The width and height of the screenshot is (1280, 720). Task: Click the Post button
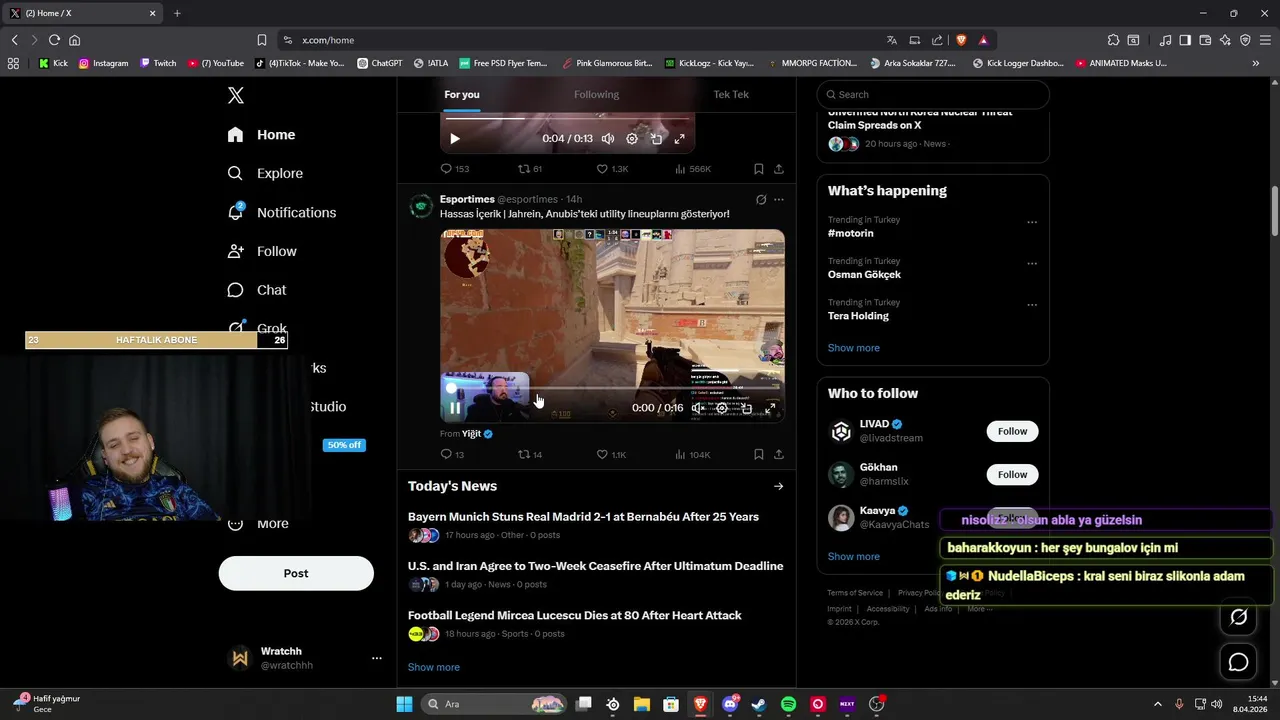coord(296,573)
